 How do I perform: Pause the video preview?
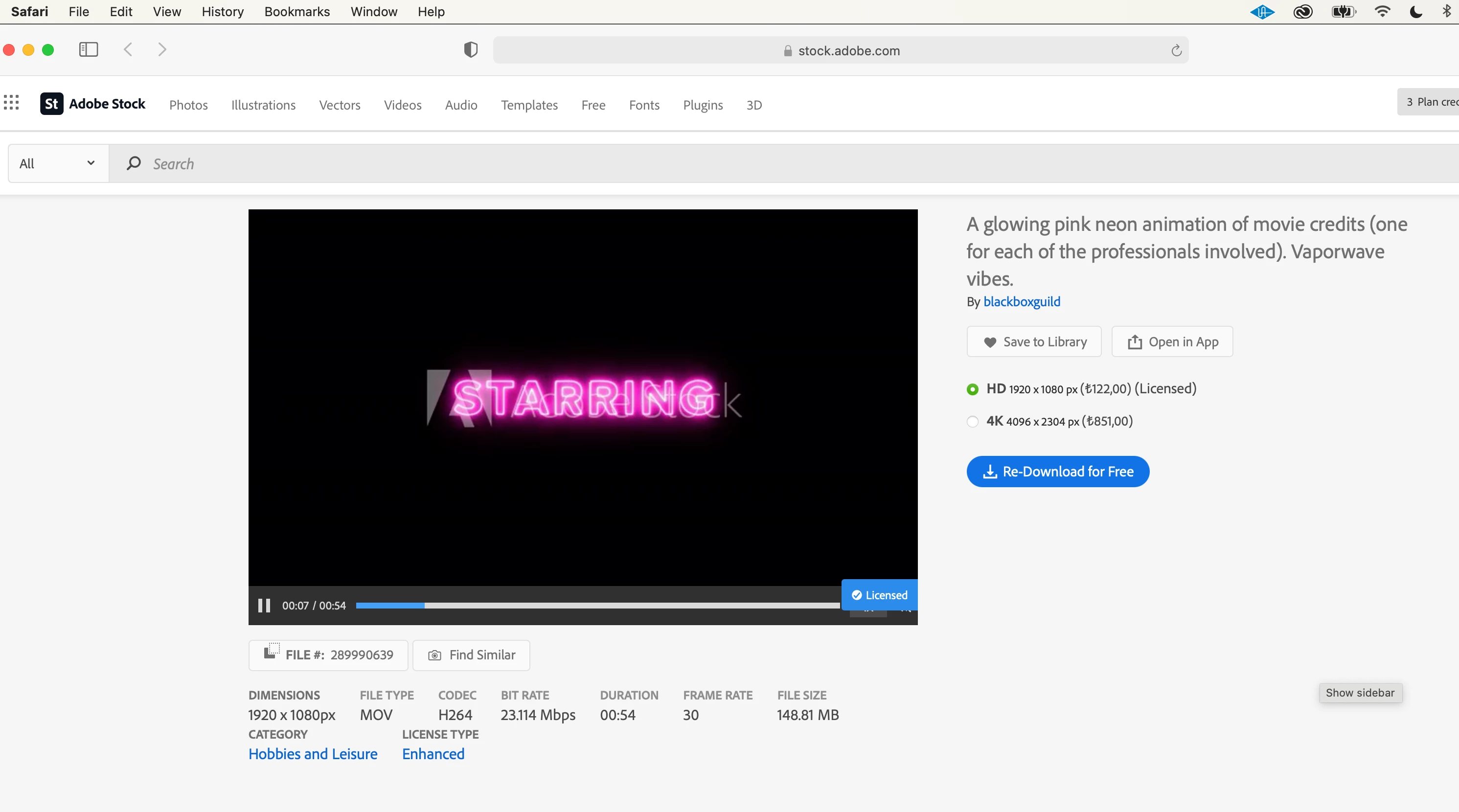tap(264, 605)
